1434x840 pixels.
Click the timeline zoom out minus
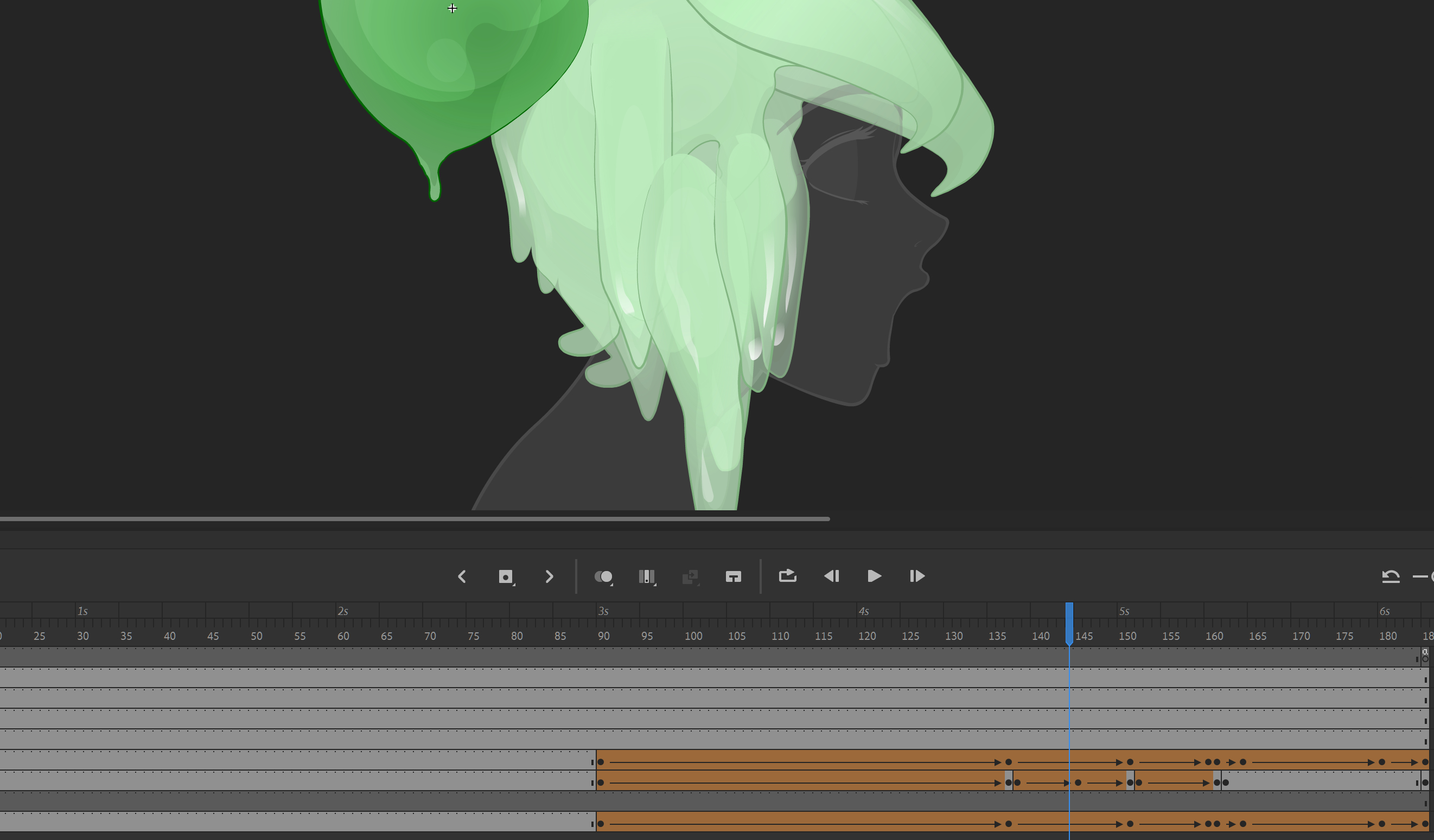pos(1420,576)
